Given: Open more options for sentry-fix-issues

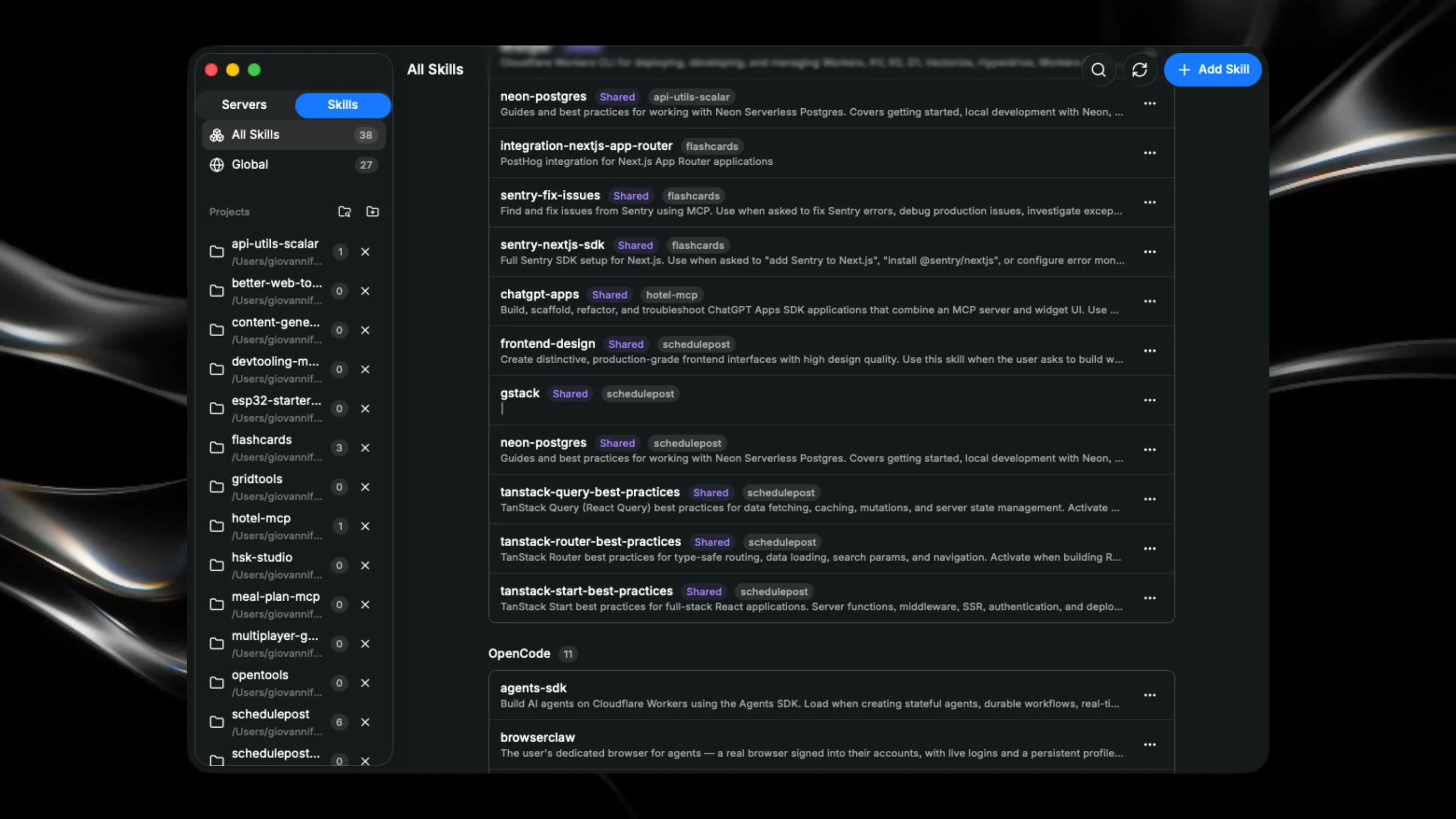Looking at the screenshot, I should (x=1150, y=202).
